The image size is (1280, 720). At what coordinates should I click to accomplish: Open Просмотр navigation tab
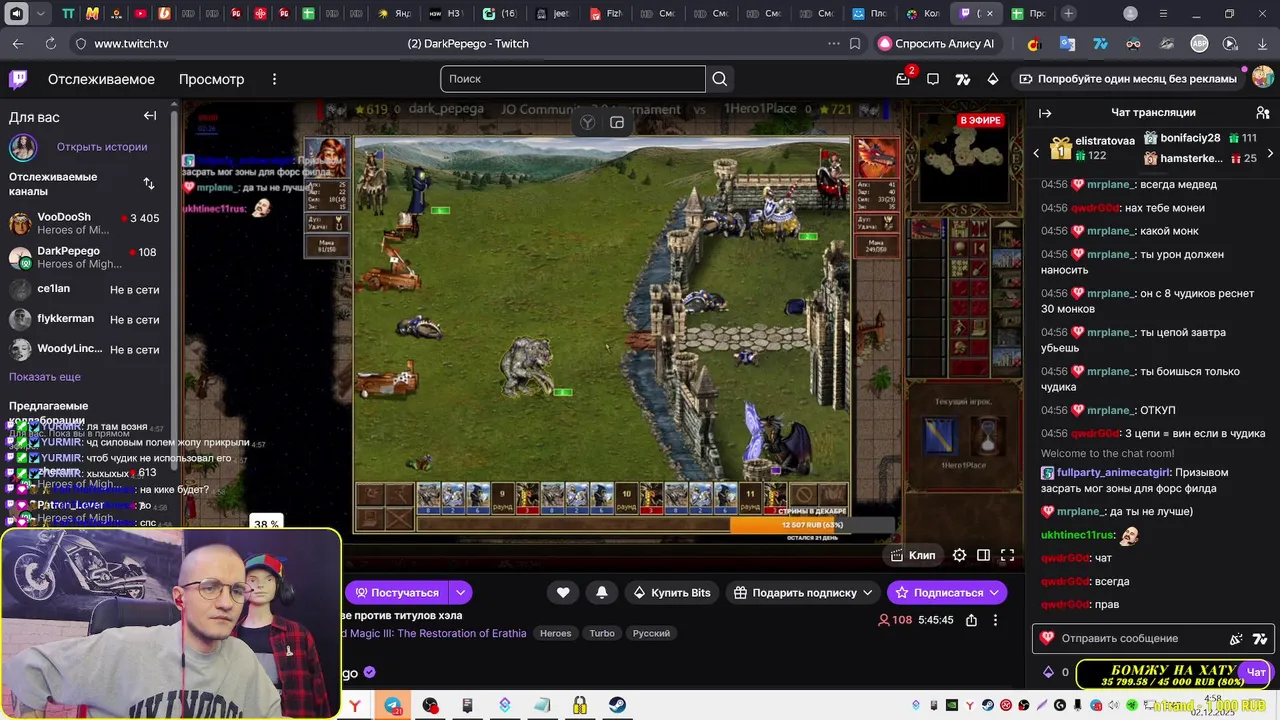(211, 79)
